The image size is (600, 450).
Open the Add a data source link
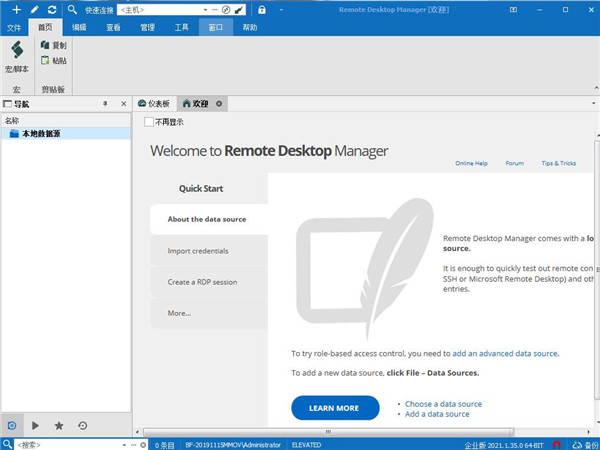pyautogui.click(x=437, y=414)
